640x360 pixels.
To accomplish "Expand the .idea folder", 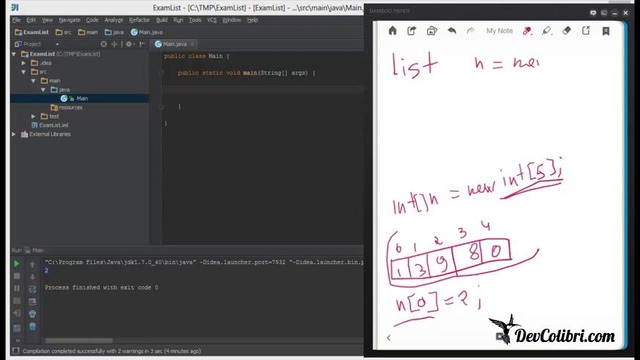I will click(x=24, y=63).
